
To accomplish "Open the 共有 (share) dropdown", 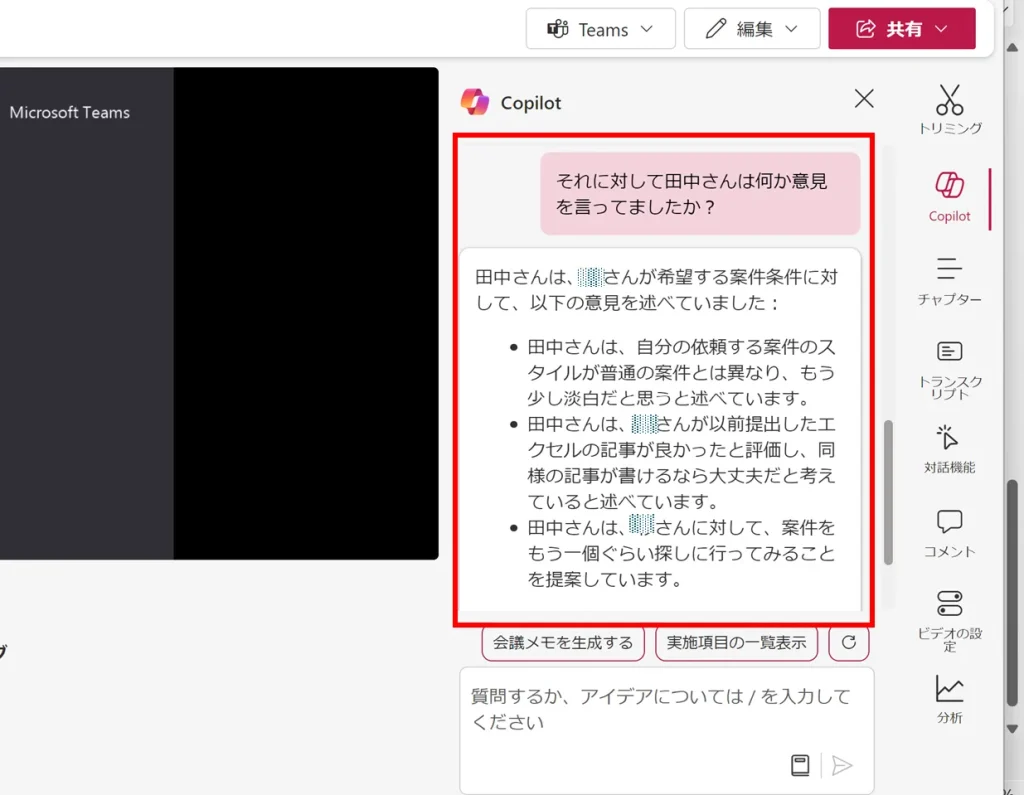I will (x=901, y=29).
